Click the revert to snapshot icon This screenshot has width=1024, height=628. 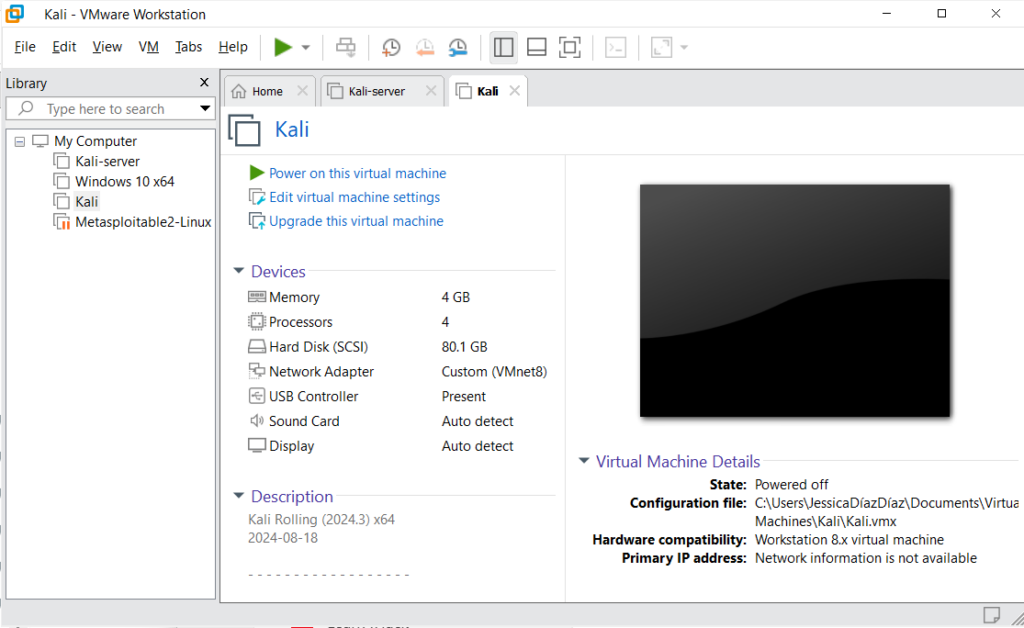point(424,47)
